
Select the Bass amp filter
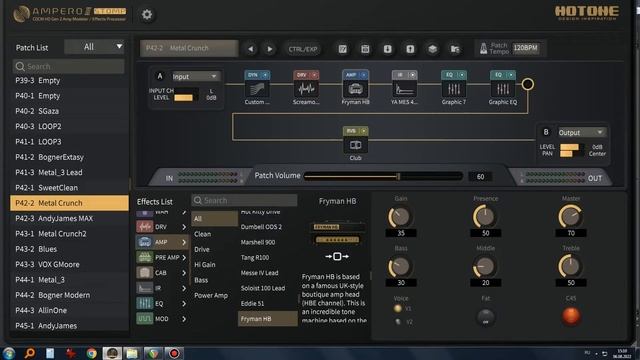point(201,280)
